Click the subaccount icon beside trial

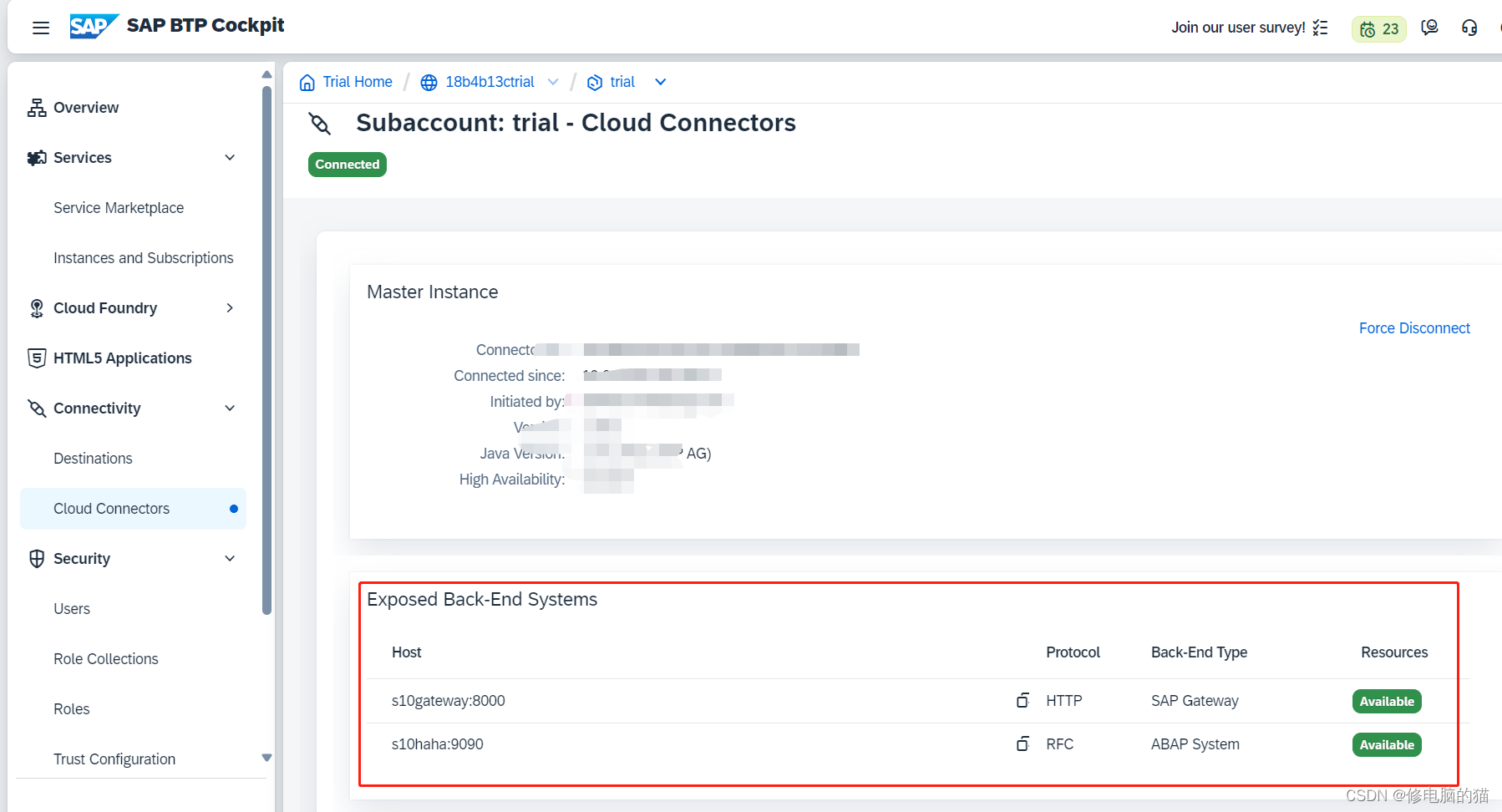[595, 82]
